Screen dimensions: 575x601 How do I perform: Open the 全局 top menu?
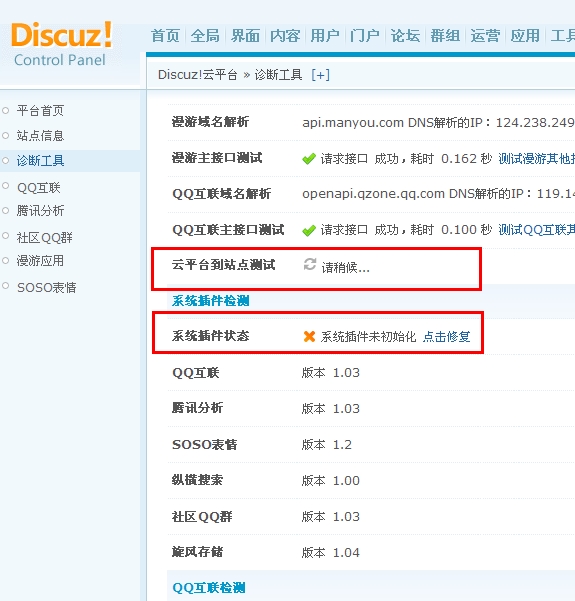[205, 36]
